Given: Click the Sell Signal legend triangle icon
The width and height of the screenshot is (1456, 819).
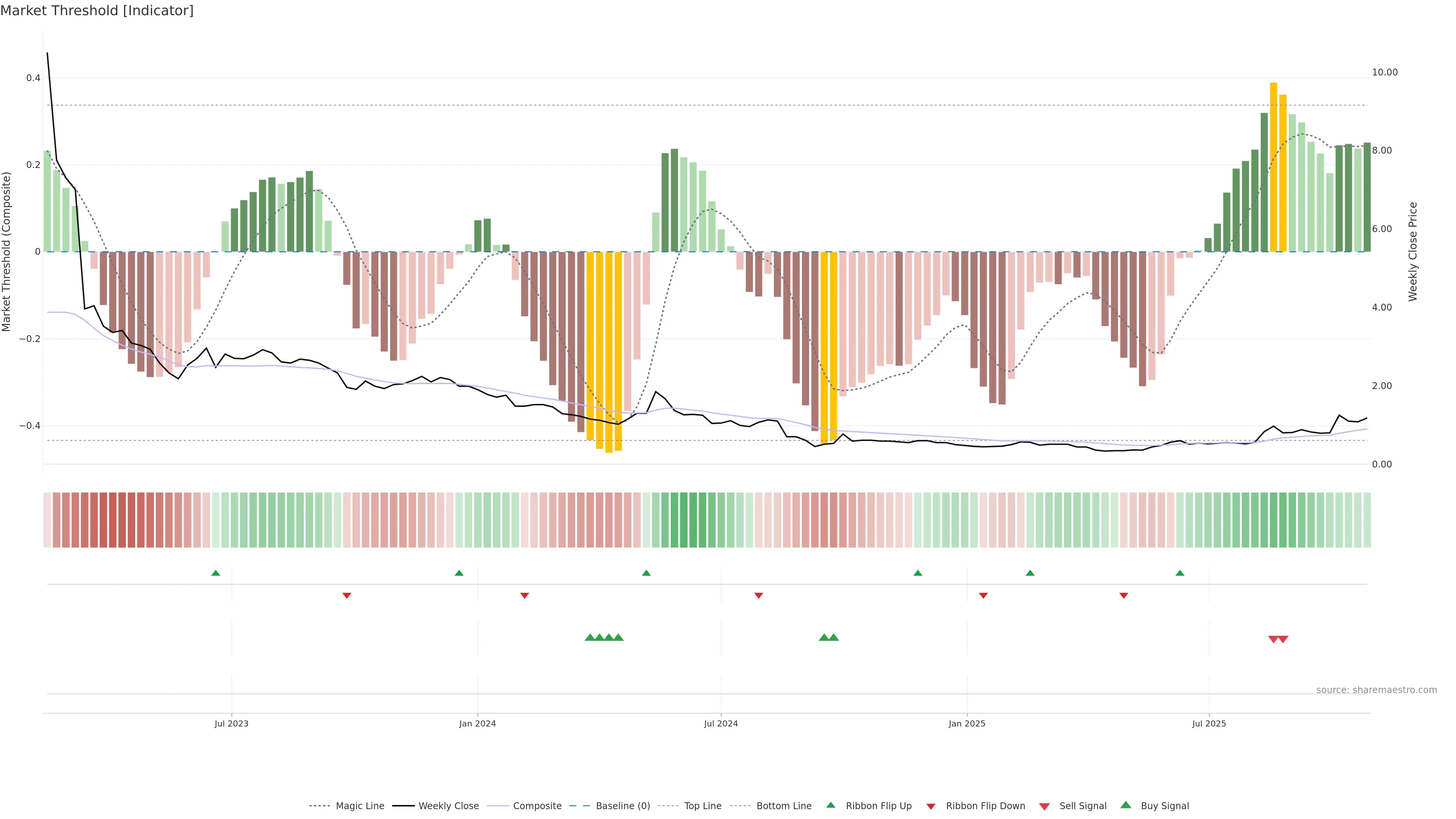Looking at the screenshot, I should (1044, 806).
